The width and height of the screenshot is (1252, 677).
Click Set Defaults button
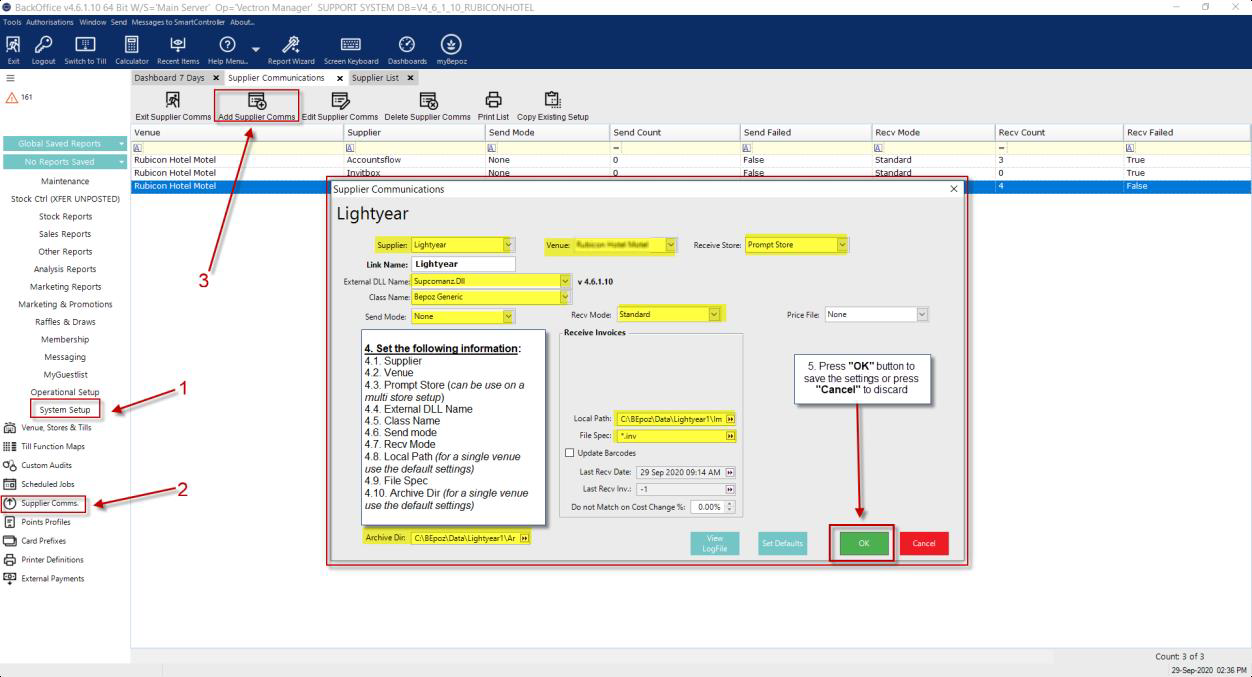[x=782, y=543]
